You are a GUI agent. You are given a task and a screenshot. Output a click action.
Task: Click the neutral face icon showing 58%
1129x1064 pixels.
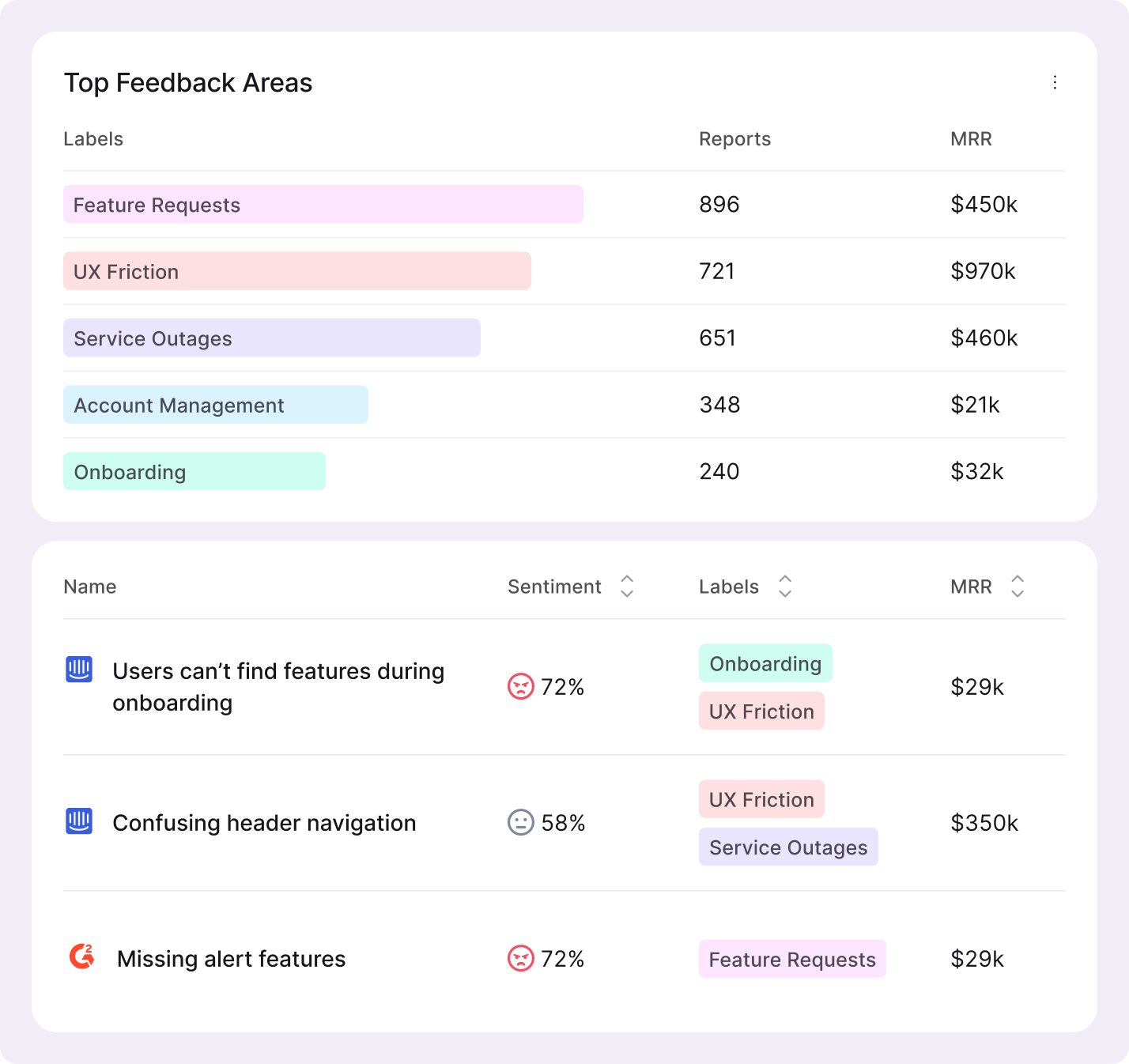(520, 822)
